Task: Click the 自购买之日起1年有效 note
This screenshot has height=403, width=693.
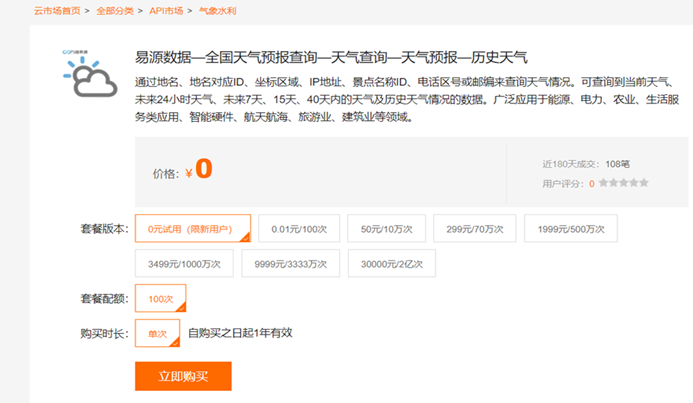Action: pos(240,333)
